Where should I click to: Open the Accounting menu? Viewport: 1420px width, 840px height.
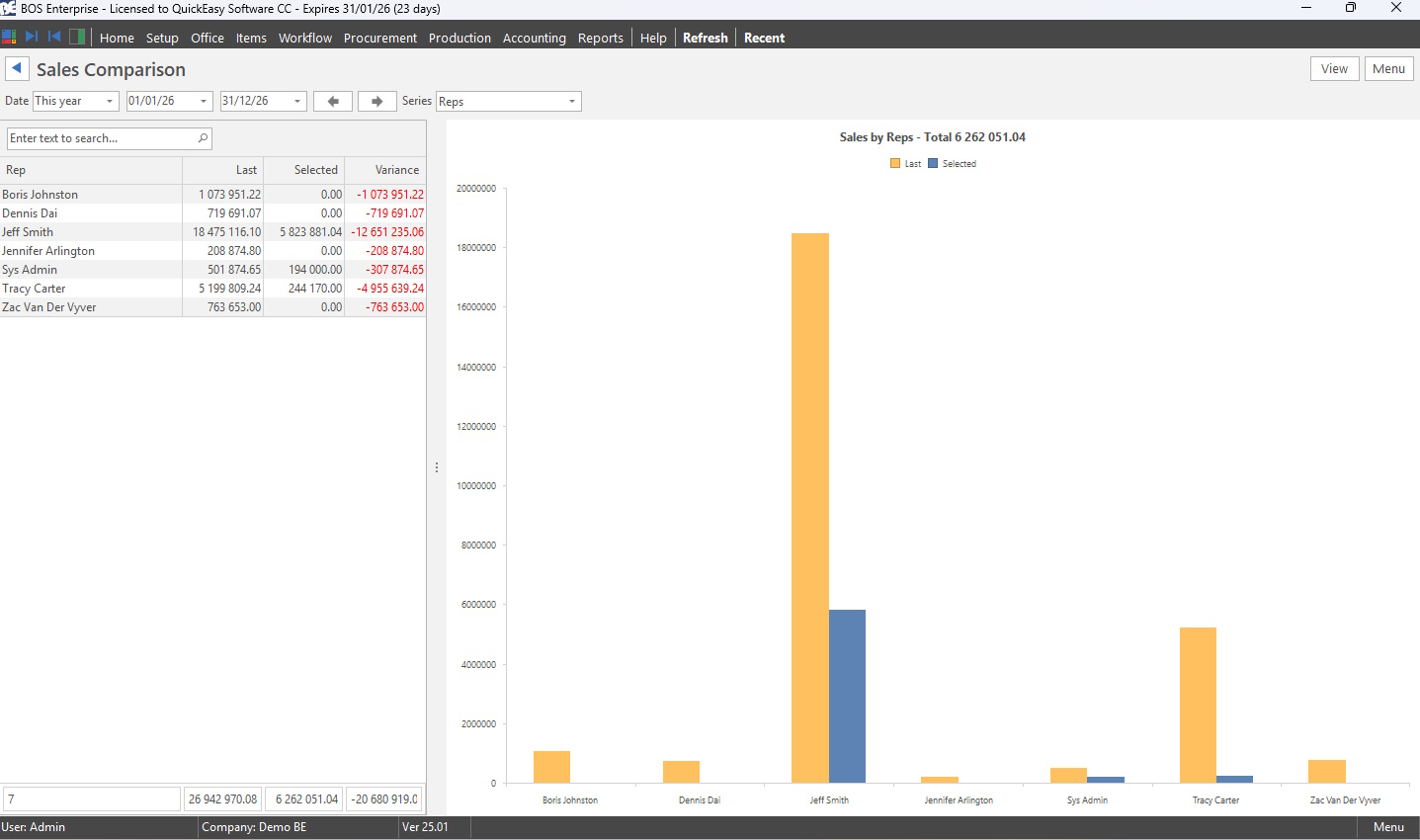click(x=534, y=38)
